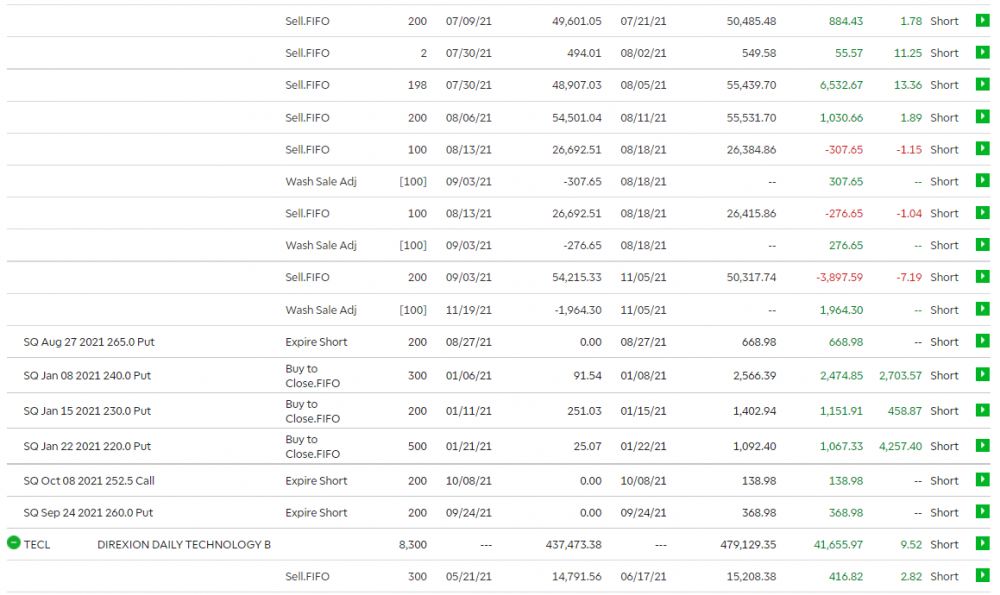Viewport: 1000px width, 595px height.
Task: Click green arrow for SQ Aug 27 265.0 Put
Action: 981,342
